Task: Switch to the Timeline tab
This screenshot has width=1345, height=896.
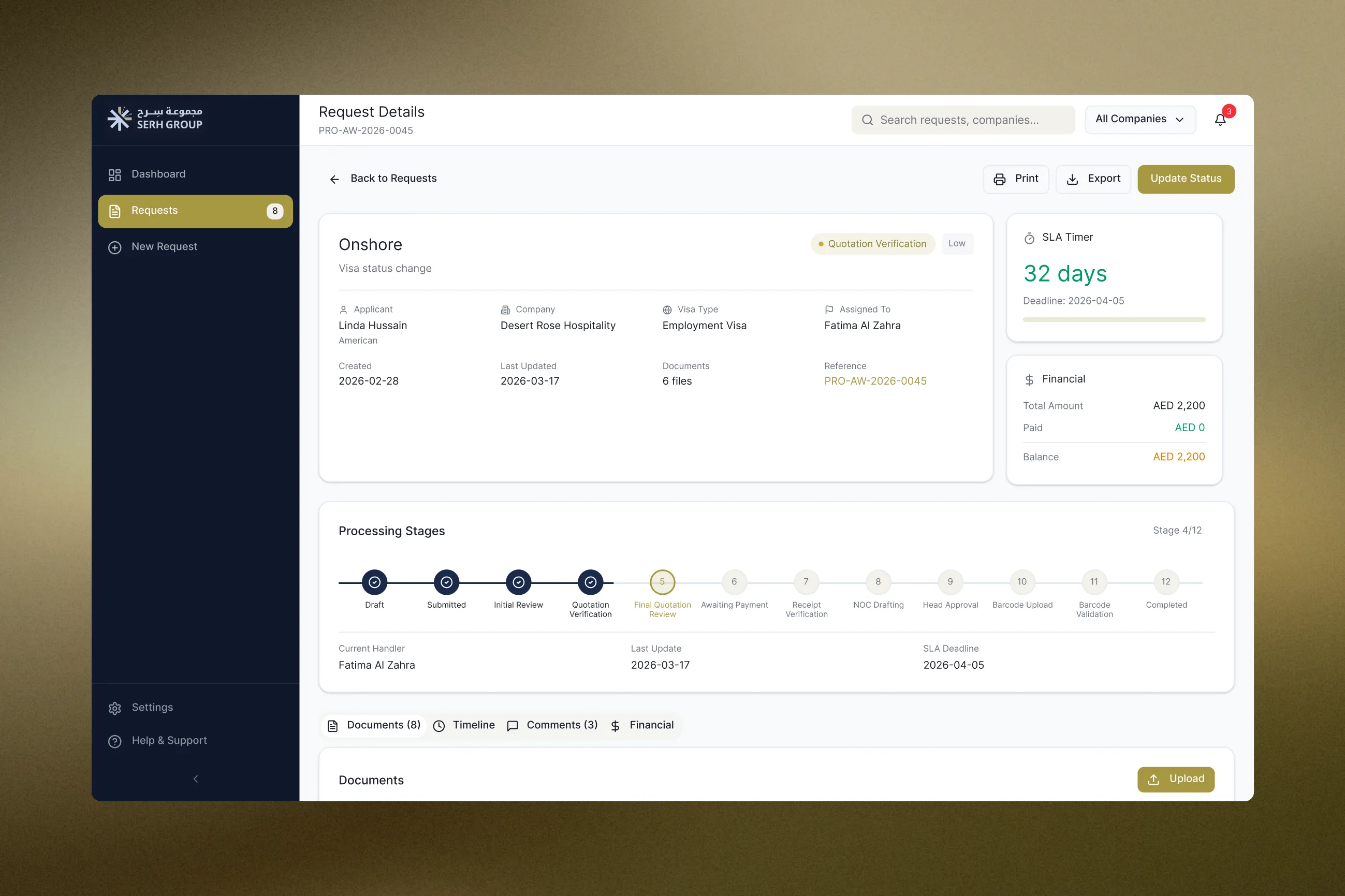Action: [464, 726]
